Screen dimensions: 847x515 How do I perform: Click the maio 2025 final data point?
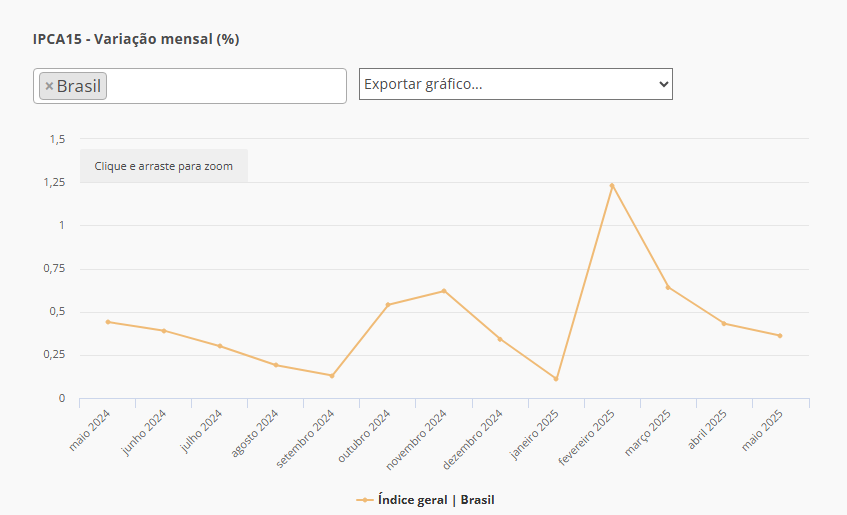tap(780, 336)
